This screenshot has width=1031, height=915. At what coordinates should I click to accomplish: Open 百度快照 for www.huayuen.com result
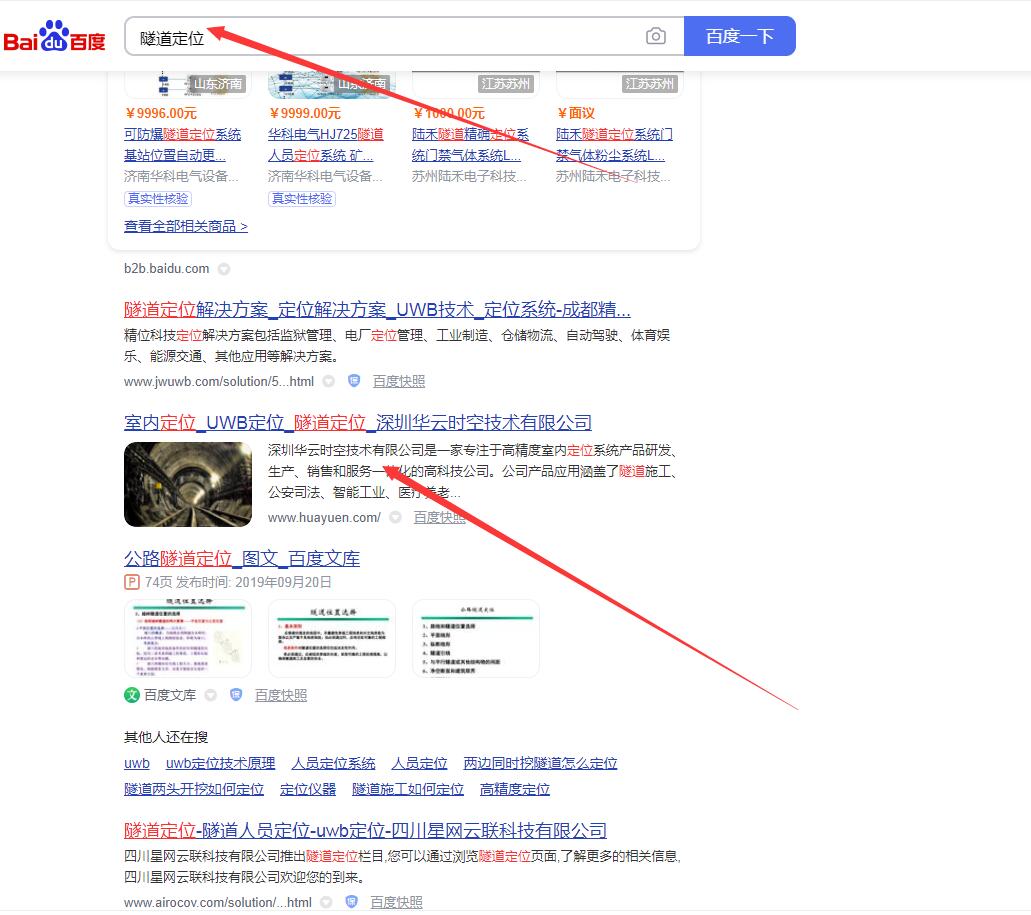[439, 517]
